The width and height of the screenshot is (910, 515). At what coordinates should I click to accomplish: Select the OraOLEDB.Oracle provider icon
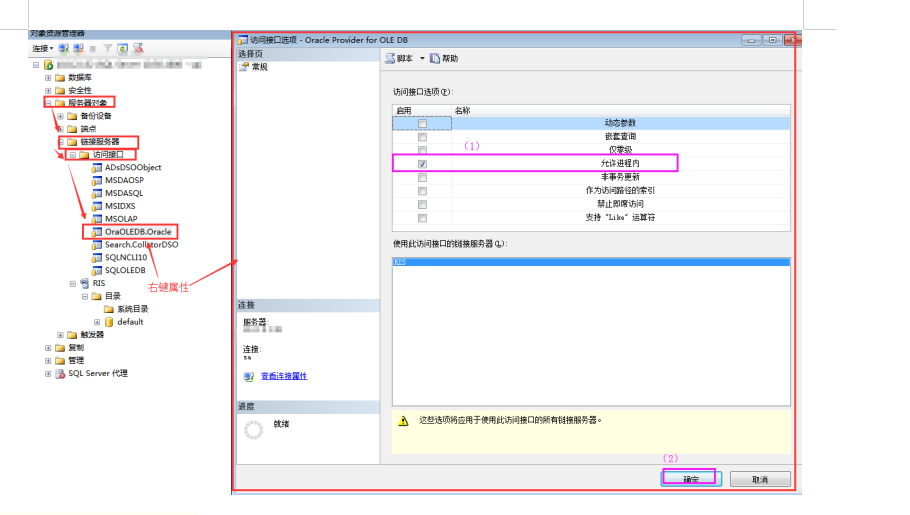tap(97, 232)
